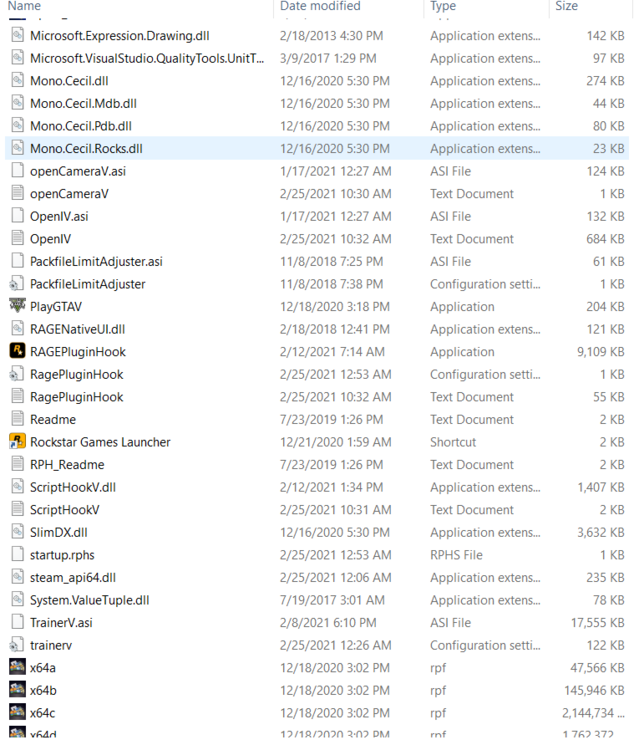The width and height of the screenshot is (639, 750).
Task: Select the RagePluginHook text document name
Action: point(77,397)
